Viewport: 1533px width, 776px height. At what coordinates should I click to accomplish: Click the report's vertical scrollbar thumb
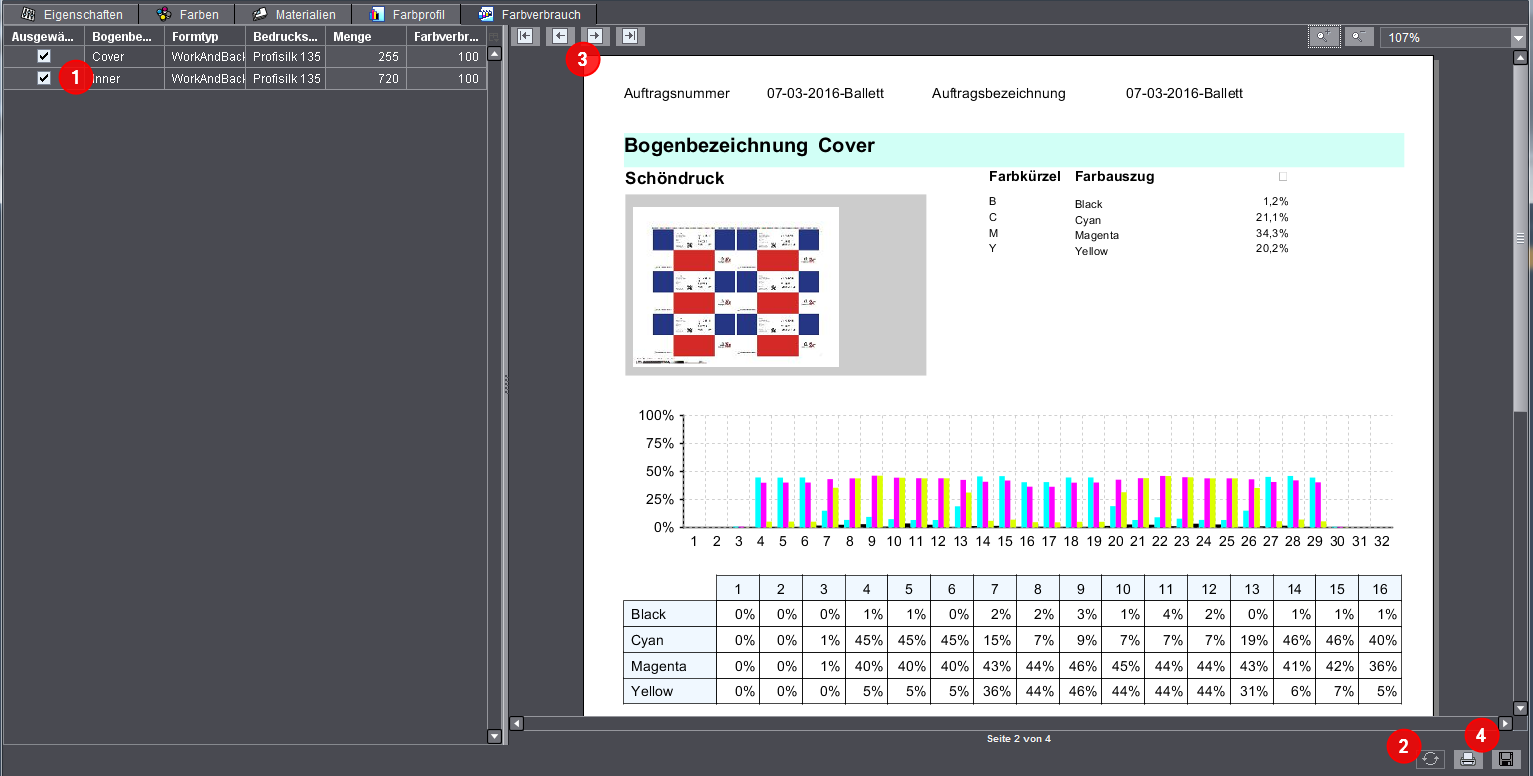(1520, 237)
